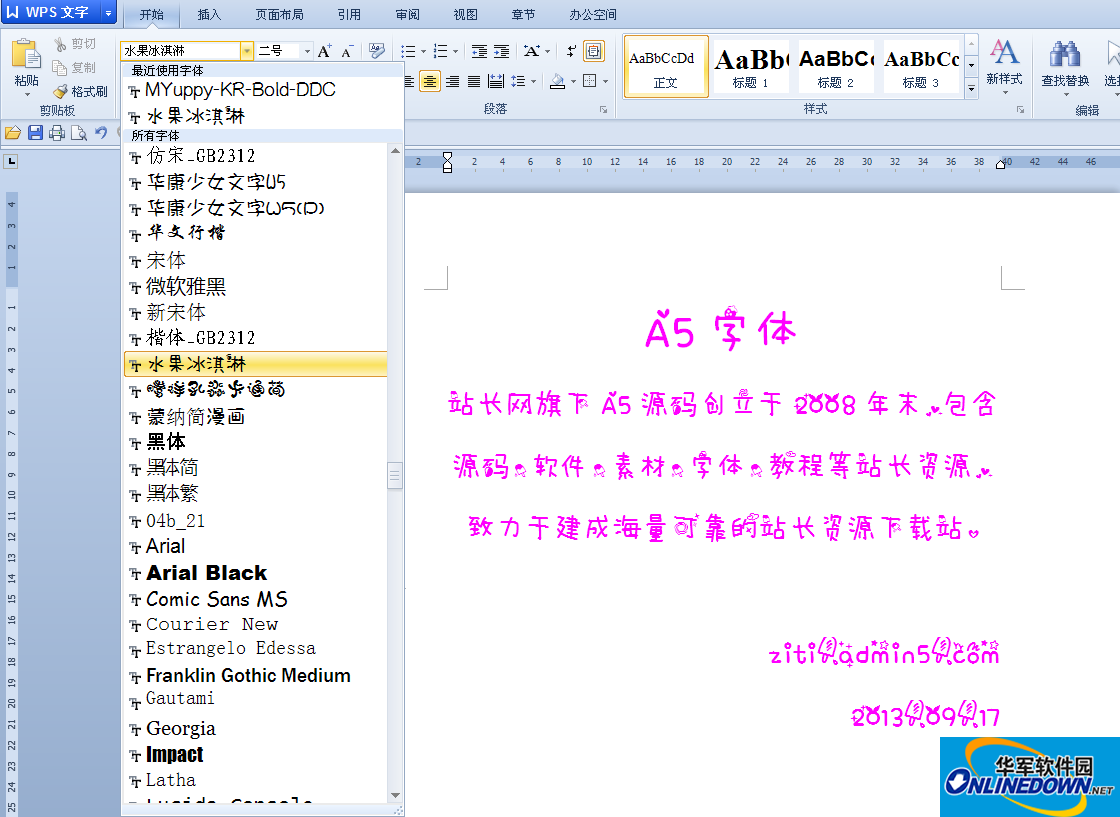Click the clear formatting eraser icon
The width and height of the screenshot is (1120, 817).
376,51
